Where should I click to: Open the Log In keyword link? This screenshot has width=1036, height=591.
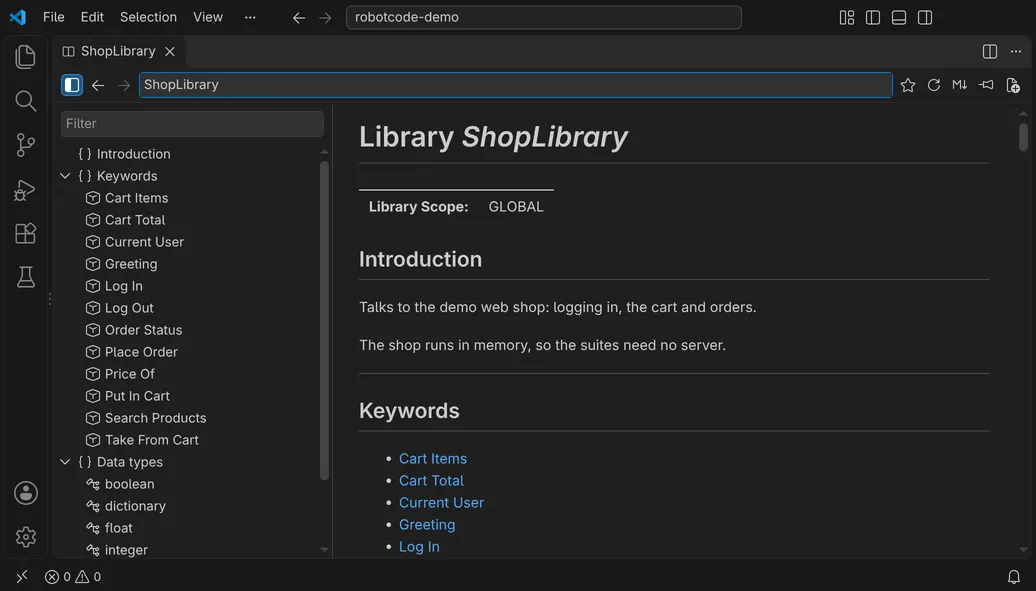pos(419,547)
